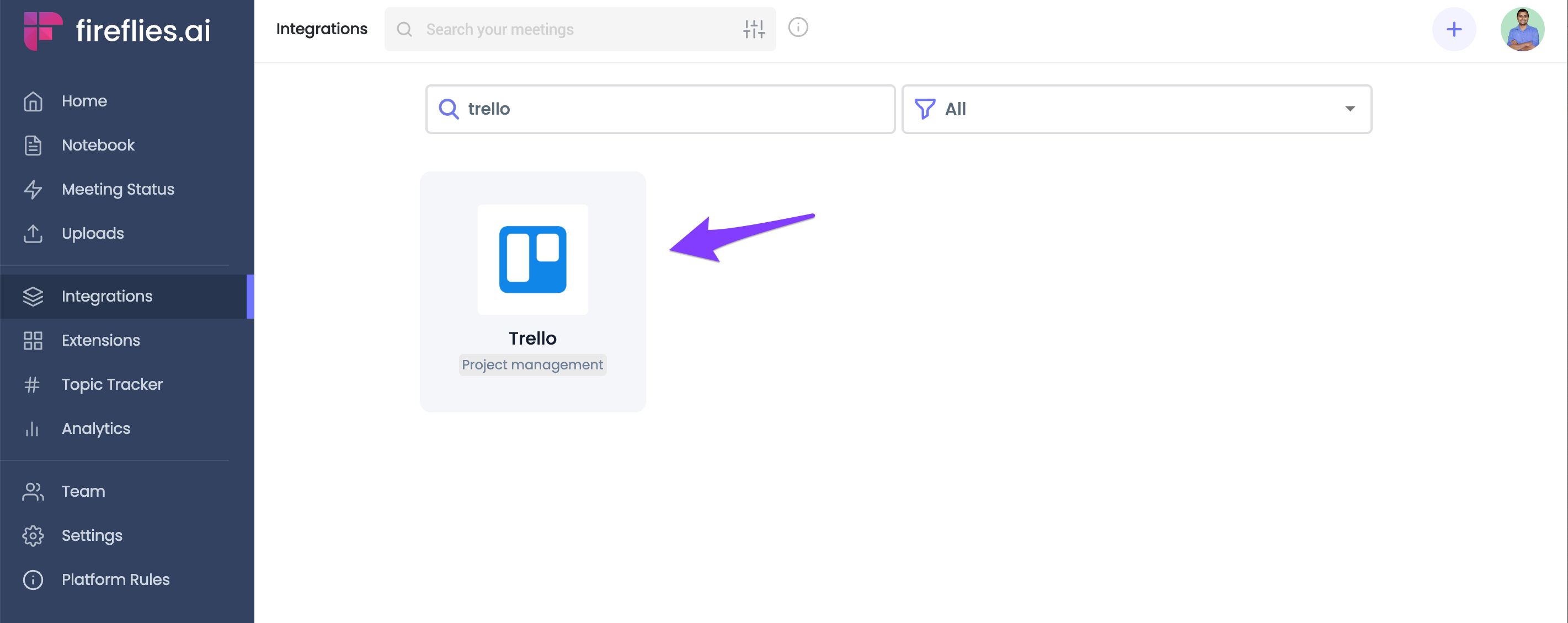
Task: Click the Search your meetings field
Action: (579, 29)
